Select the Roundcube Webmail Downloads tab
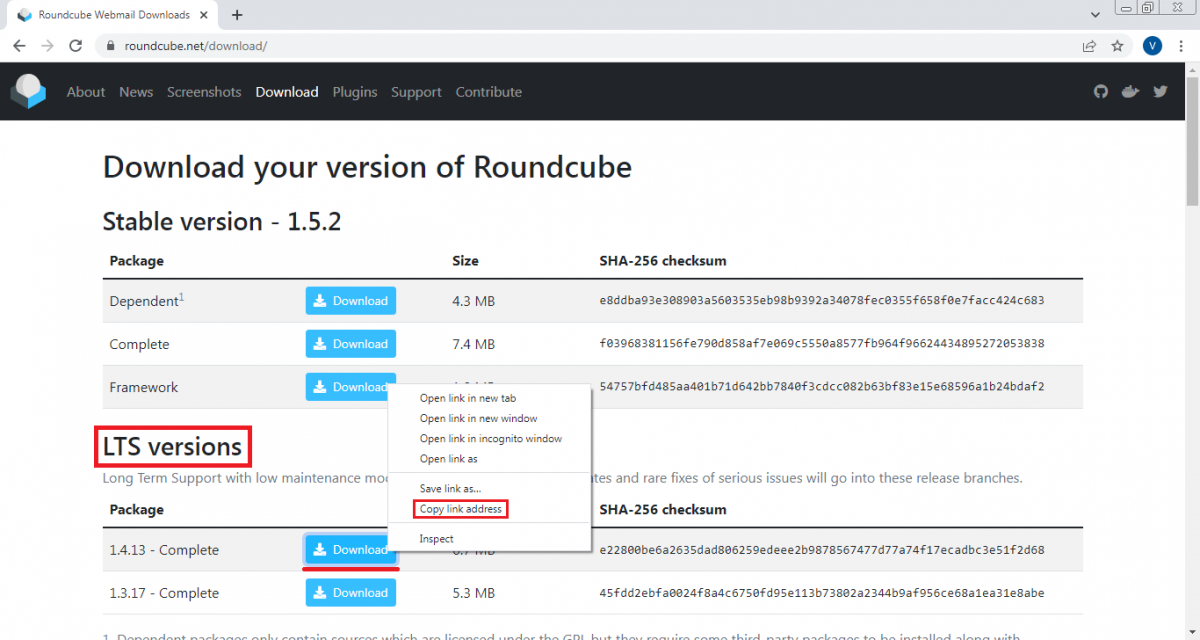Screen dimensions: 1200x640 click(113, 16)
